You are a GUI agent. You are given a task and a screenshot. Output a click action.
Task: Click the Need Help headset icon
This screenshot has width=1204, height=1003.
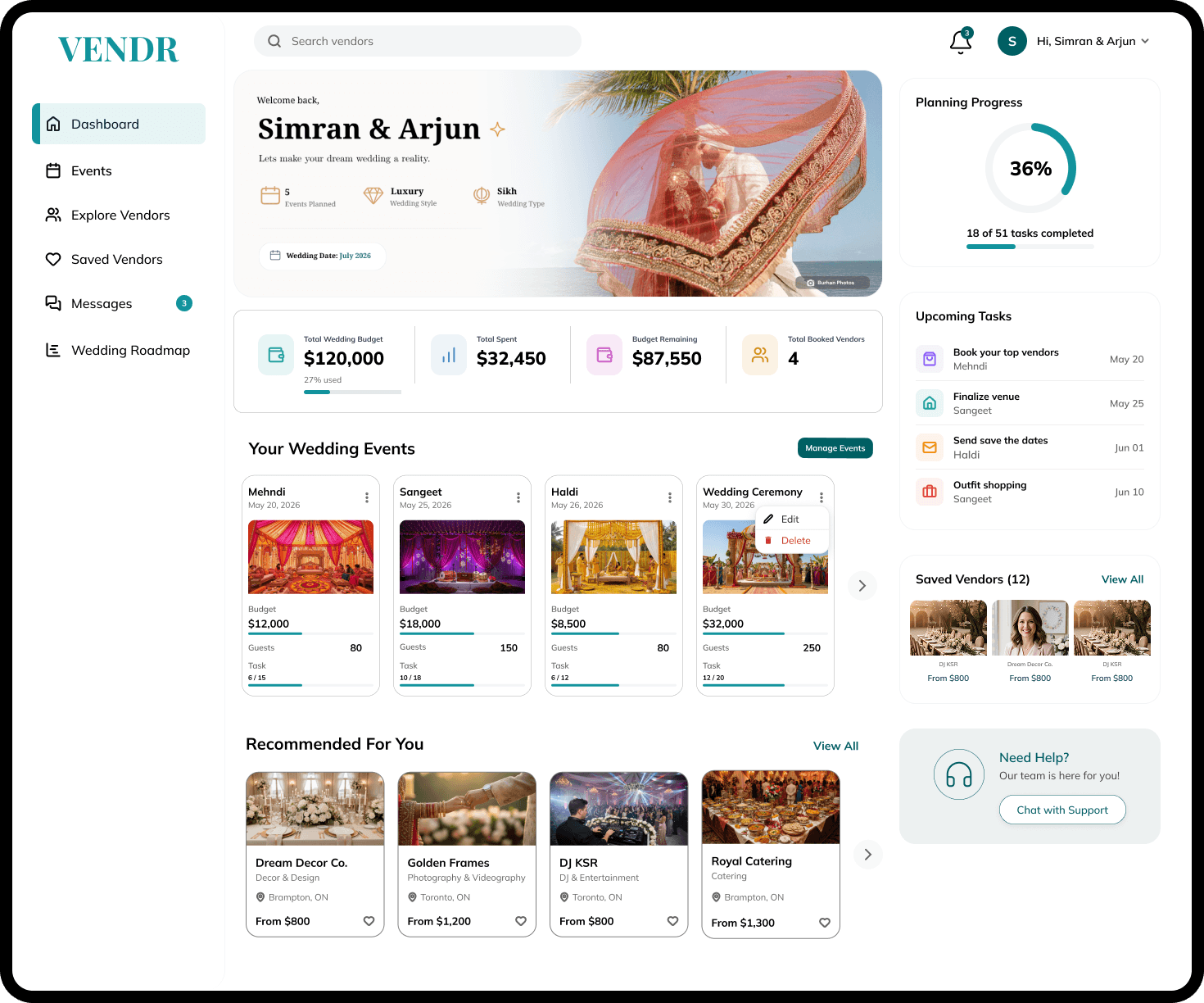coord(959,774)
